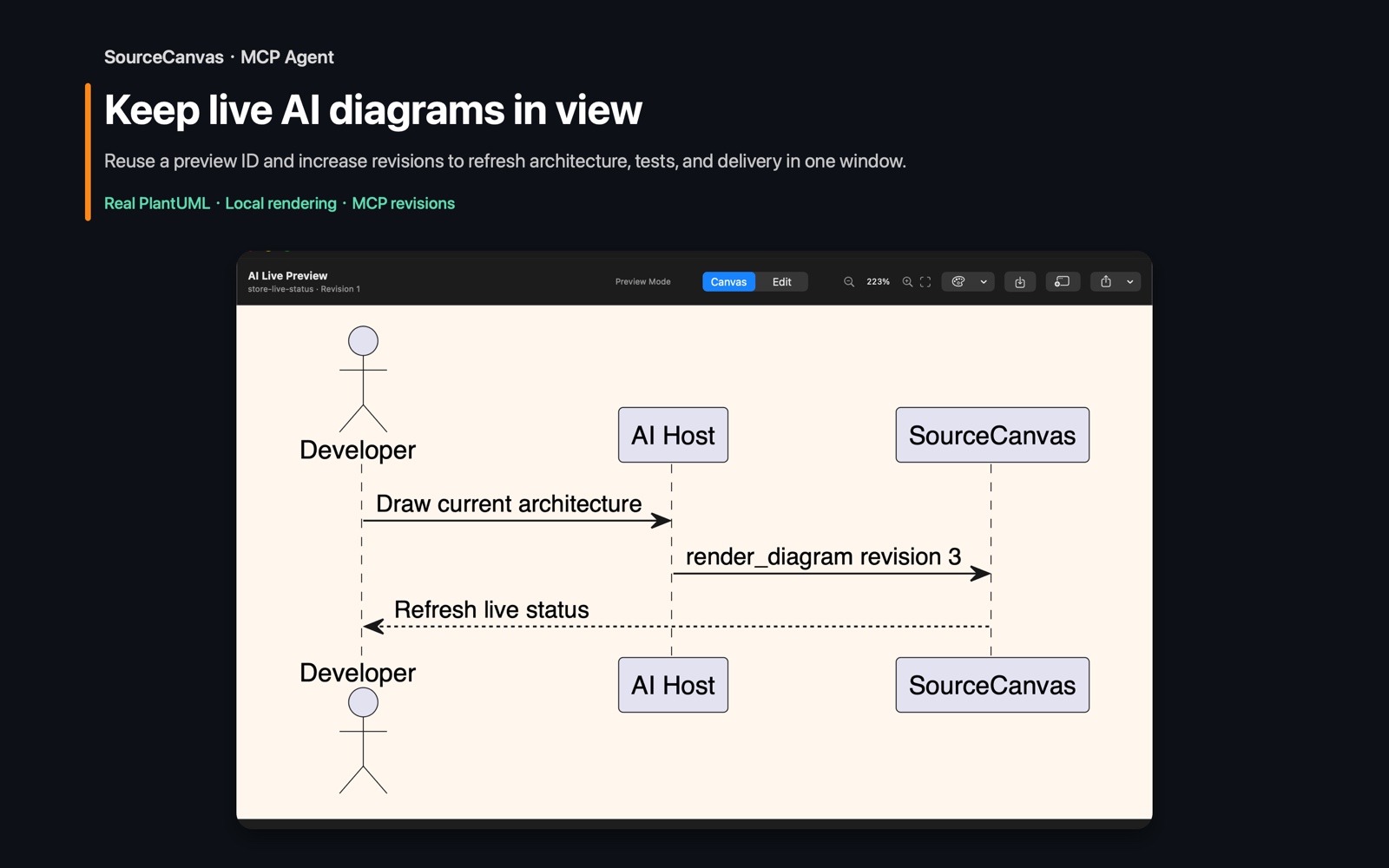Expand the palette dropdown chevron
Image resolution: width=1389 pixels, height=868 pixels.
[984, 282]
